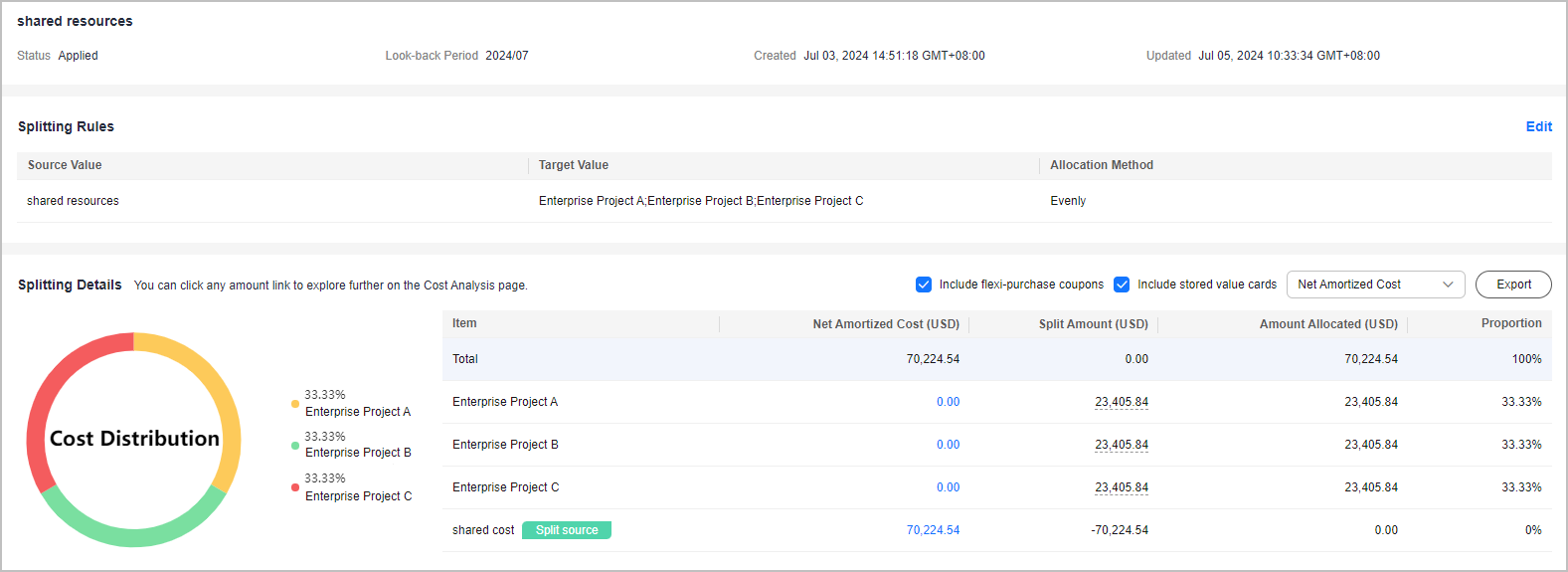
Task: Click the Created timestamp value
Action: tap(894, 56)
